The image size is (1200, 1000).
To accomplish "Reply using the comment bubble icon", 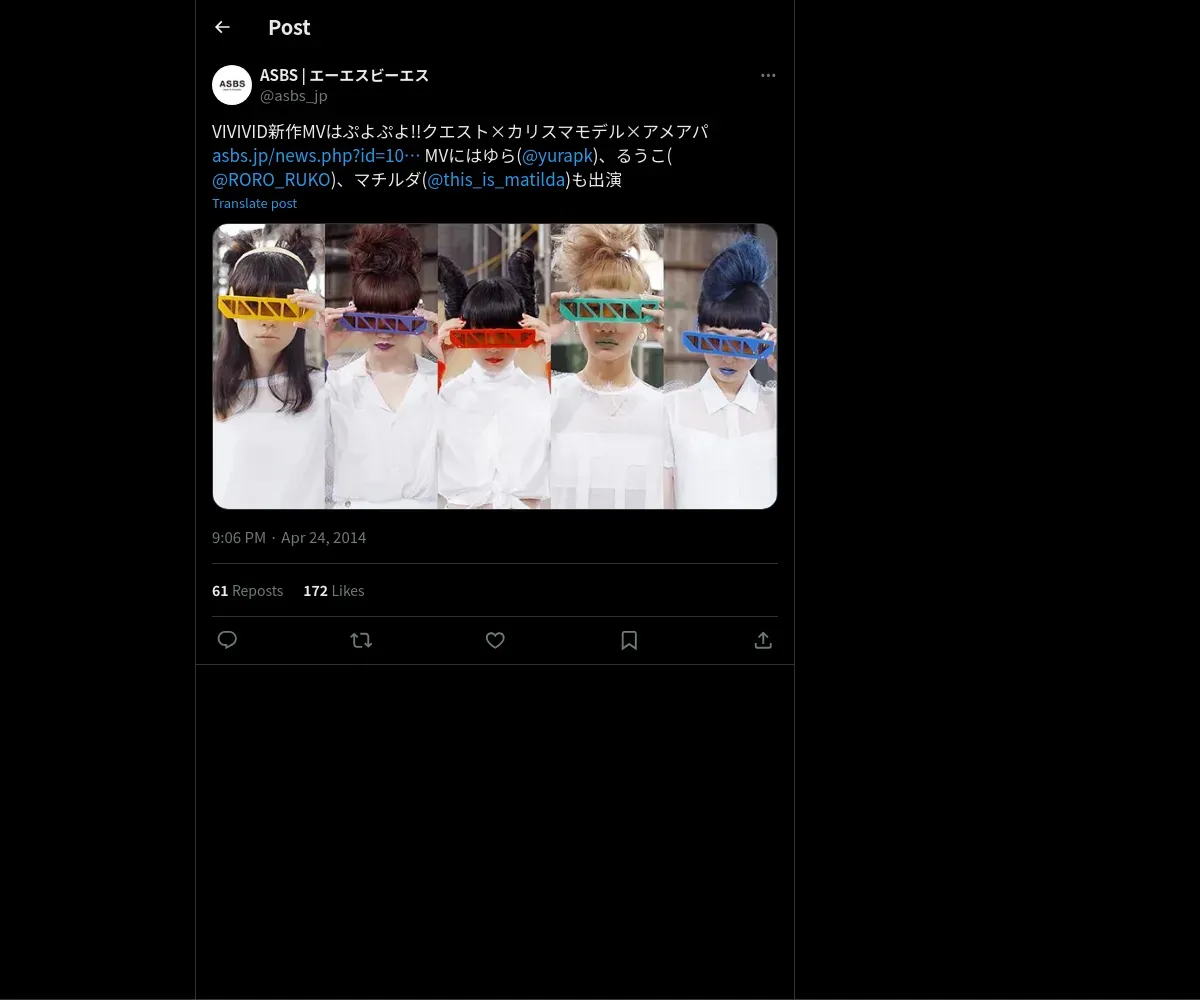I will [x=227, y=640].
